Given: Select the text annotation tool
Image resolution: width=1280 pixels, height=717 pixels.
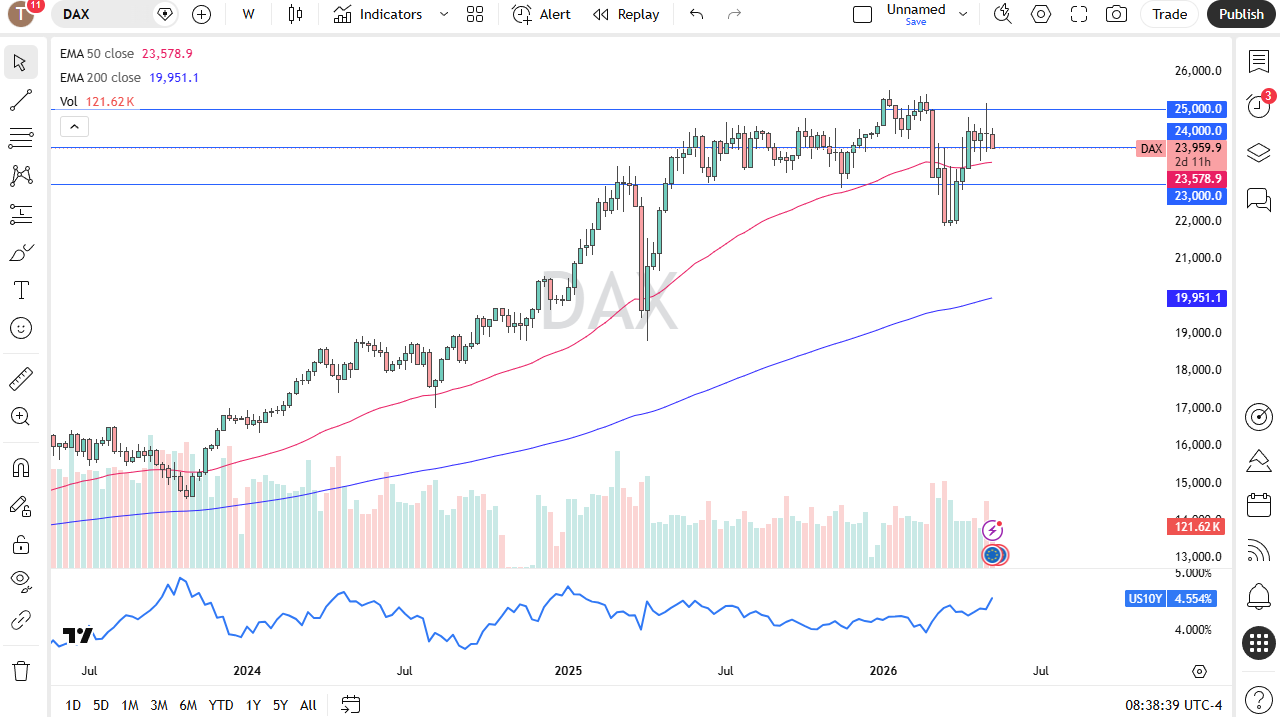Looking at the screenshot, I should tap(20, 290).
